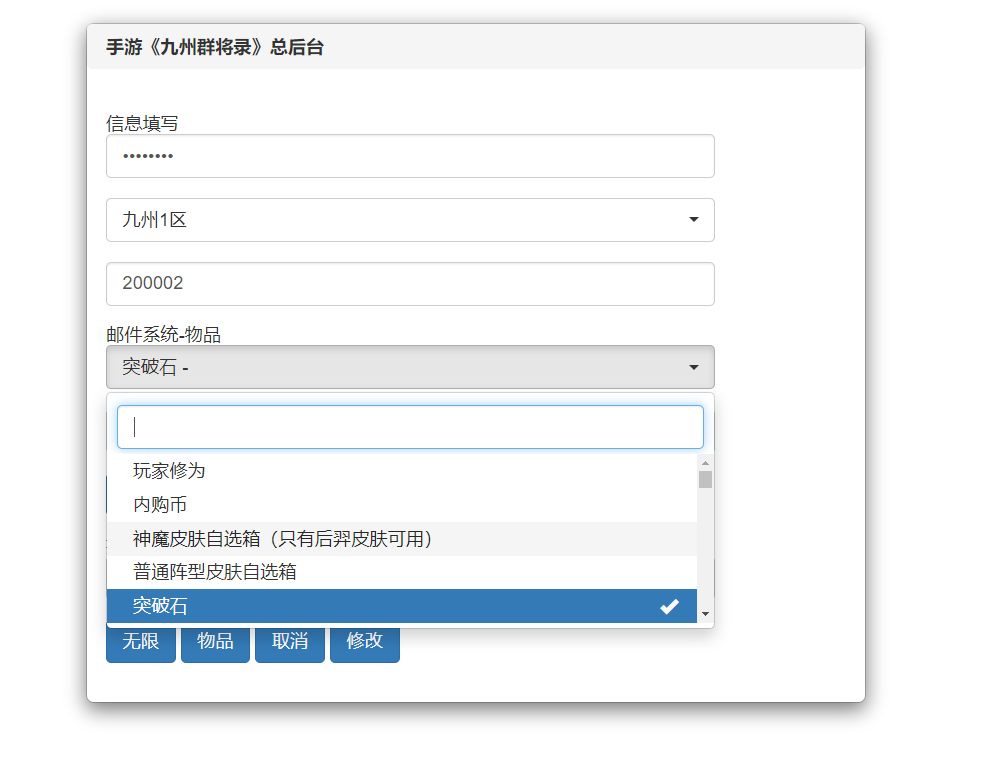Select 玩家修为 from the item list

pyautogui.click(x=170, y=470)
